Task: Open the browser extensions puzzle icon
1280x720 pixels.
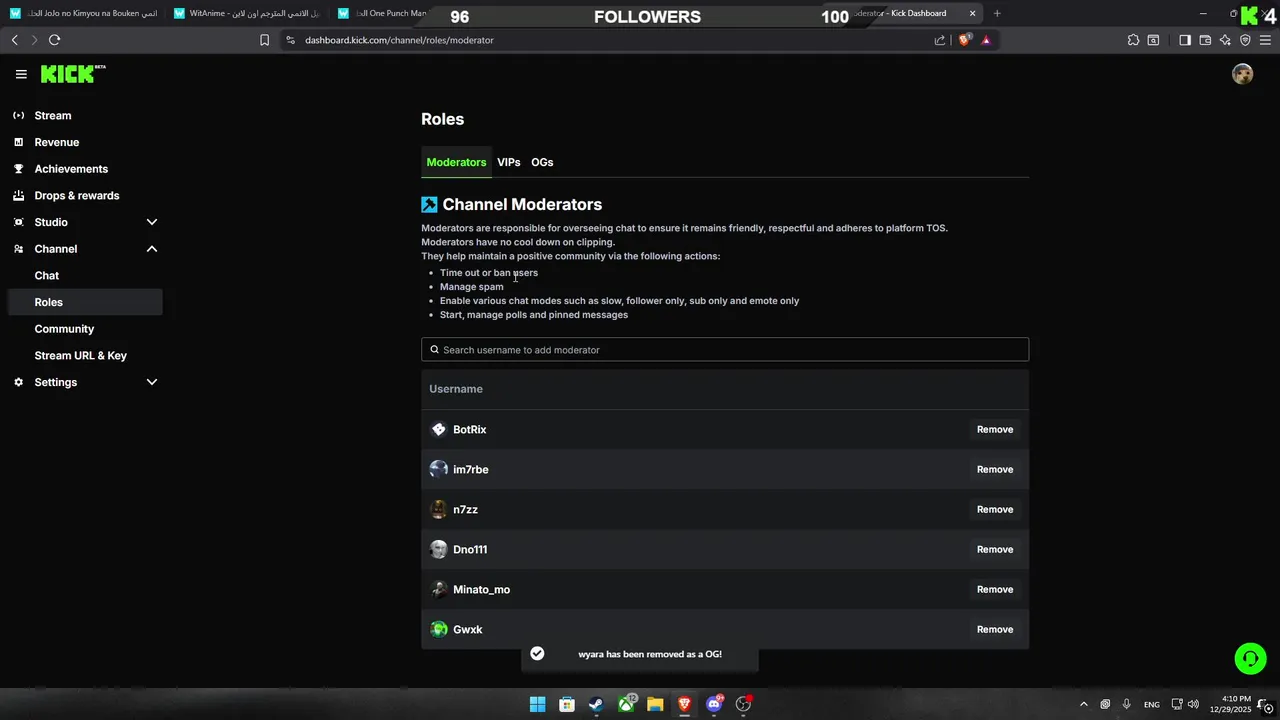Action: click(1133, 40)
